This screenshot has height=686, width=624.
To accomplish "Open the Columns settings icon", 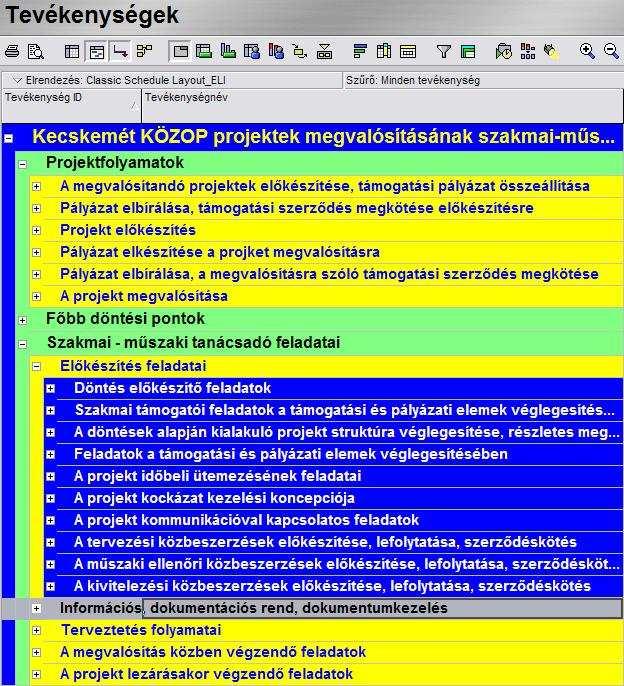I will [x=384, y=52].
